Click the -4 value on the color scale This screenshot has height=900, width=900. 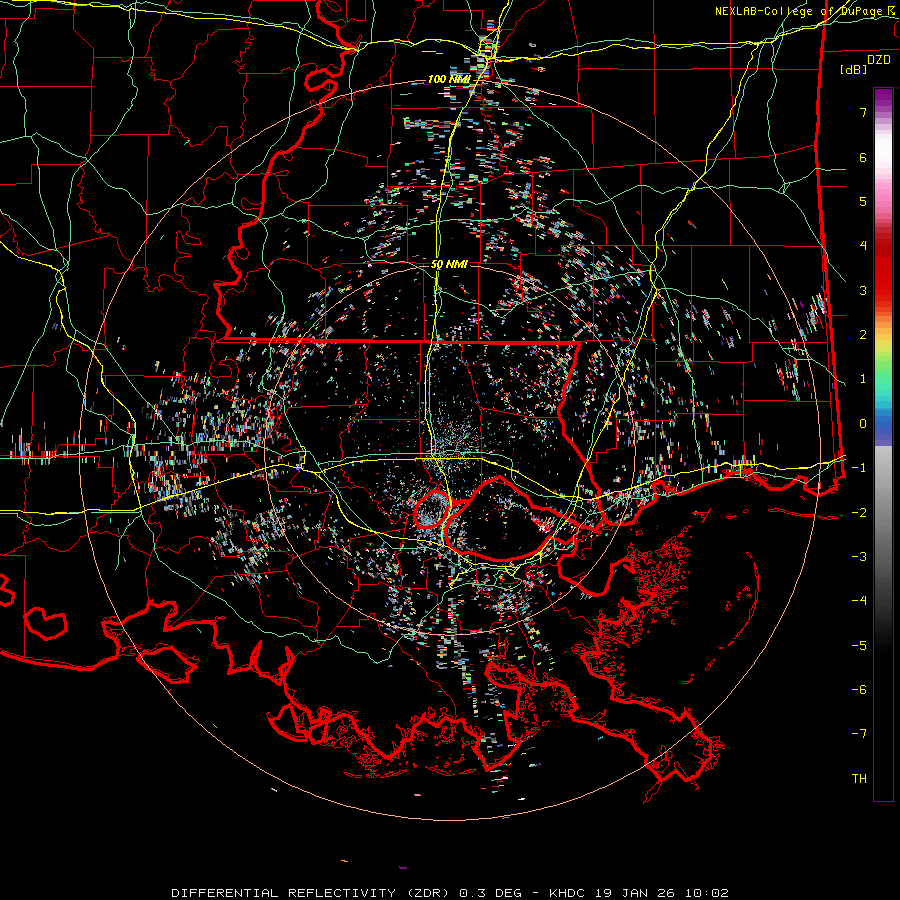pos(859,601)
